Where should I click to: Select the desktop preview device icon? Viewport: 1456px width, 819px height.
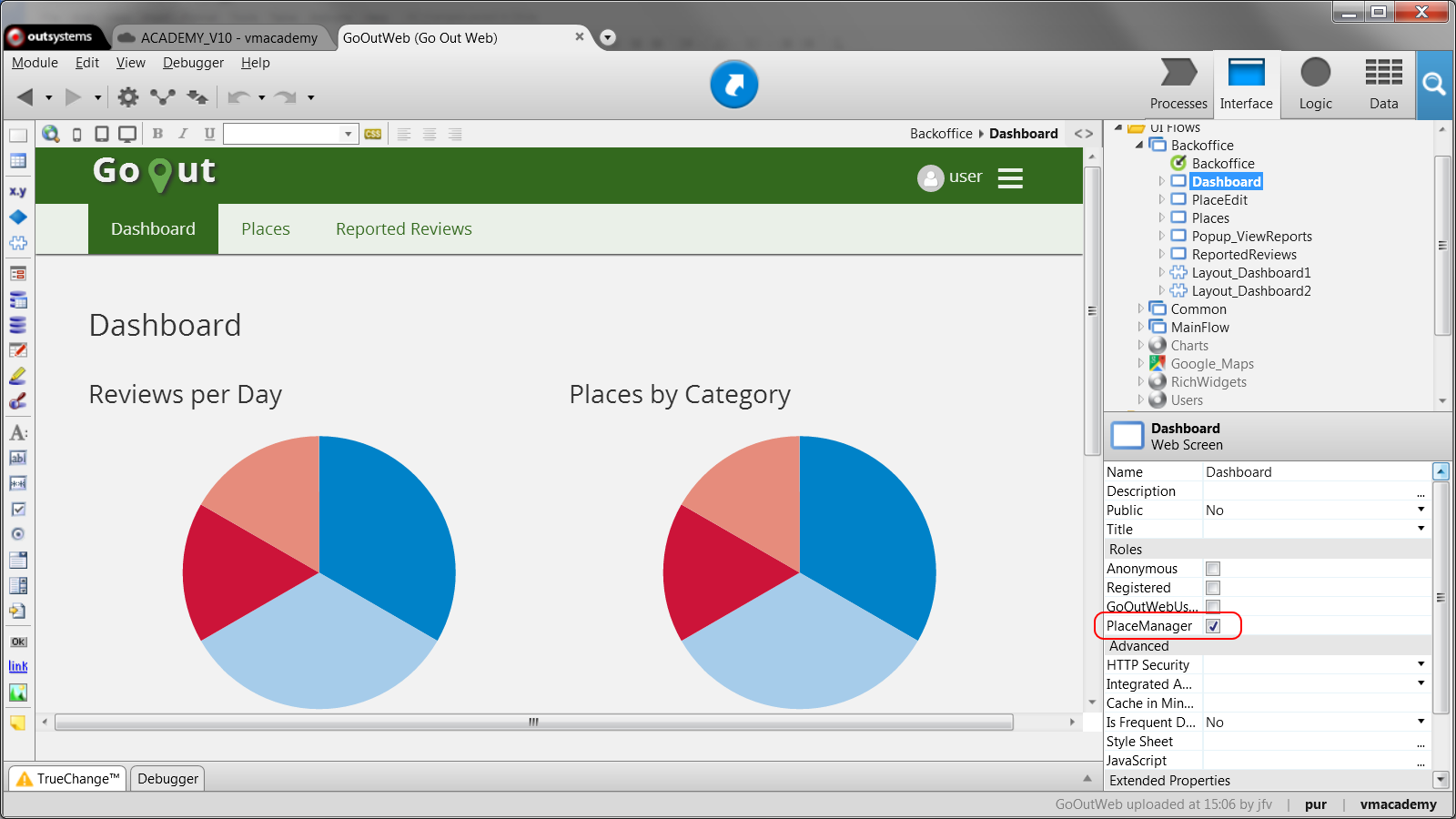point(127,134)
